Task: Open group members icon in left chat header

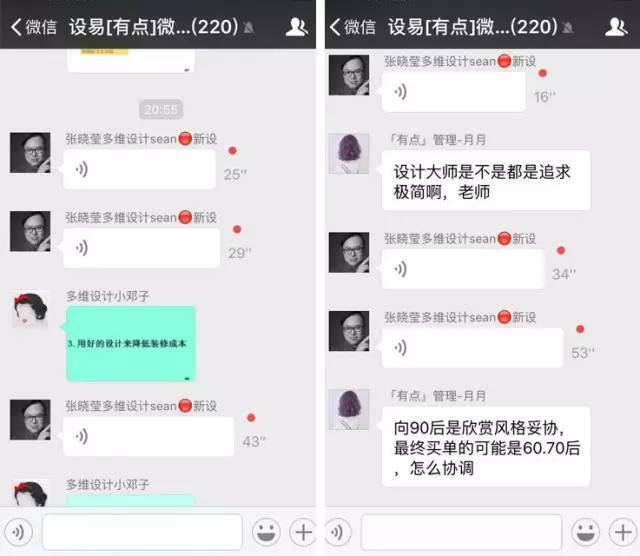Action: [296, 27]
